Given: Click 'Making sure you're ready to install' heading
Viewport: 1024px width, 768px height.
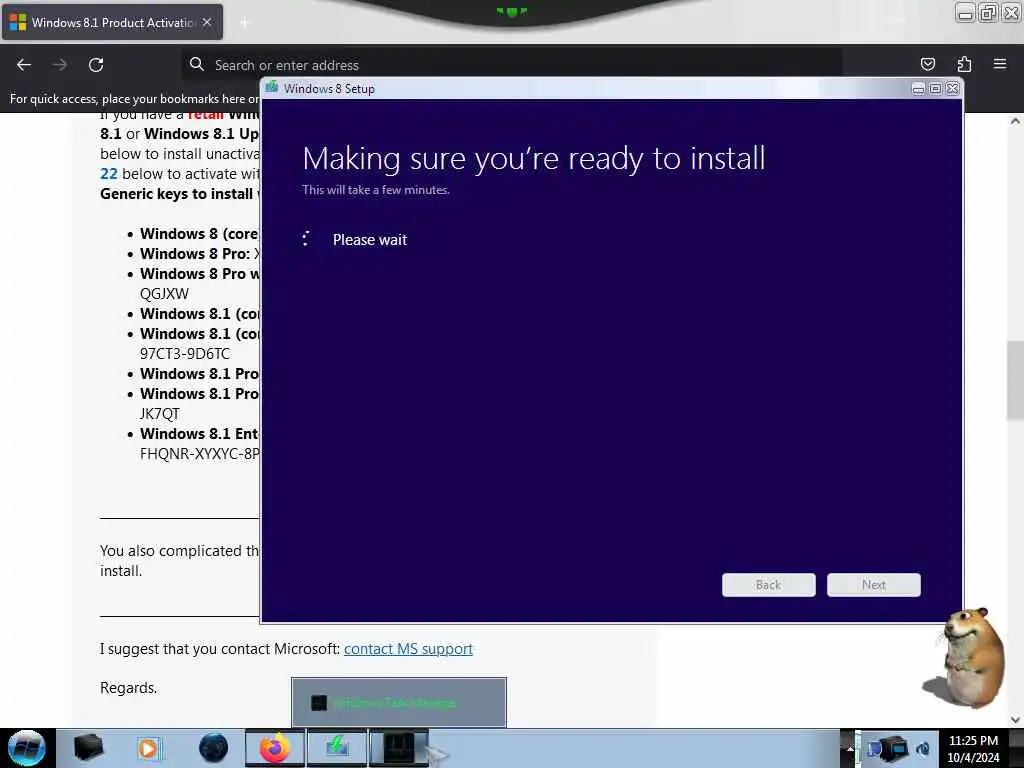Looking at the screenshot, I should pos(534,159).
